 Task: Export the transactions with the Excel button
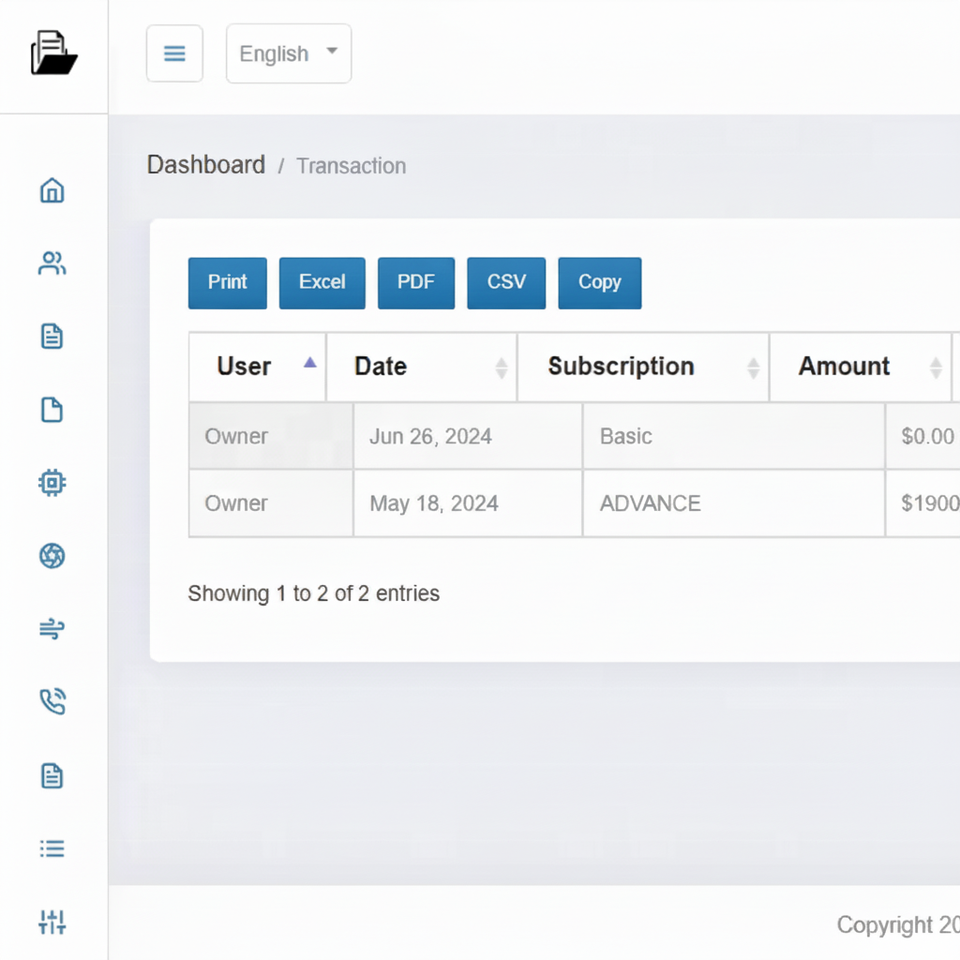tap(322, 283)
